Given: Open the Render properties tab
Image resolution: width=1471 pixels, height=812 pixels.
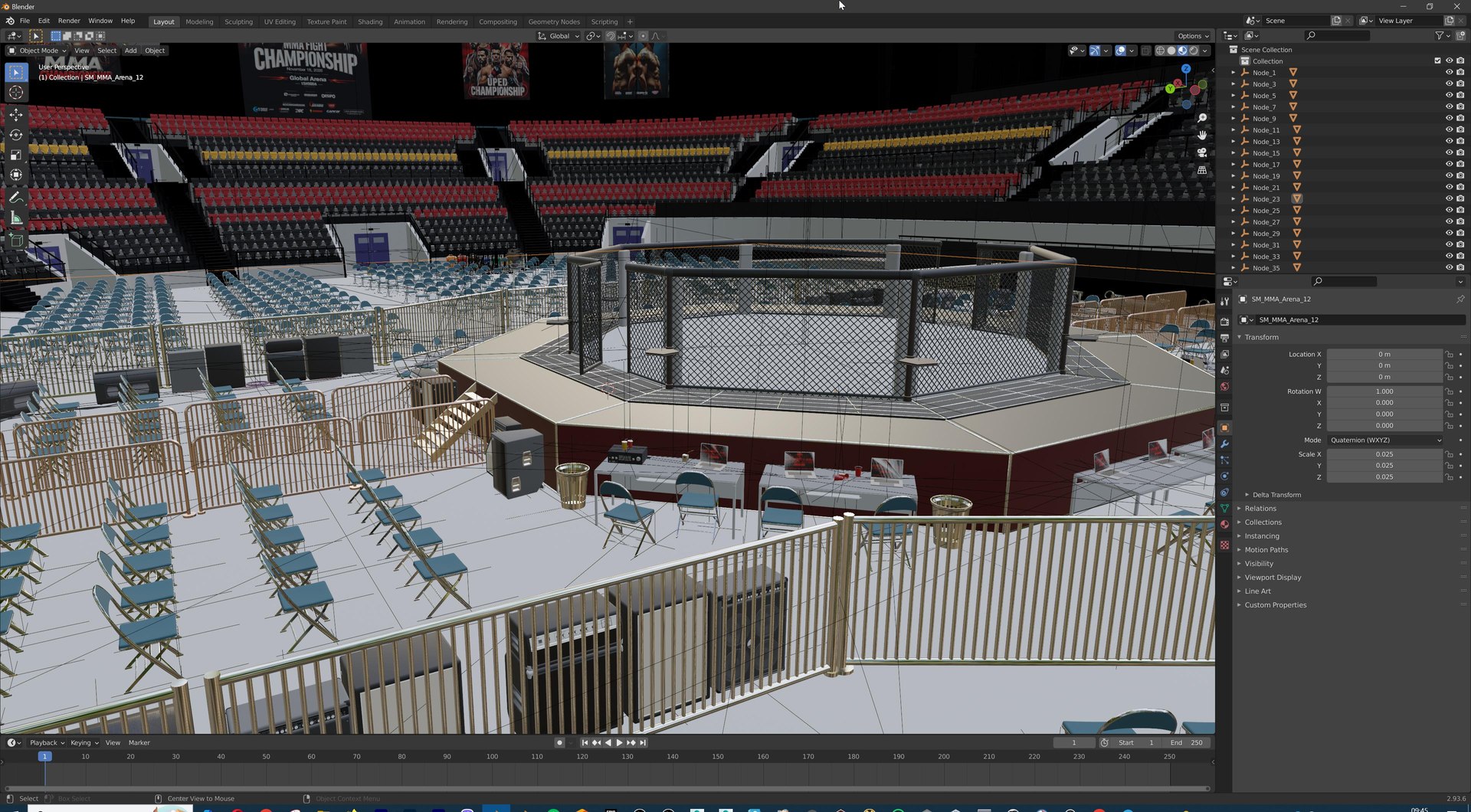Looking at the screenshot, I should tap(1224, 322).
